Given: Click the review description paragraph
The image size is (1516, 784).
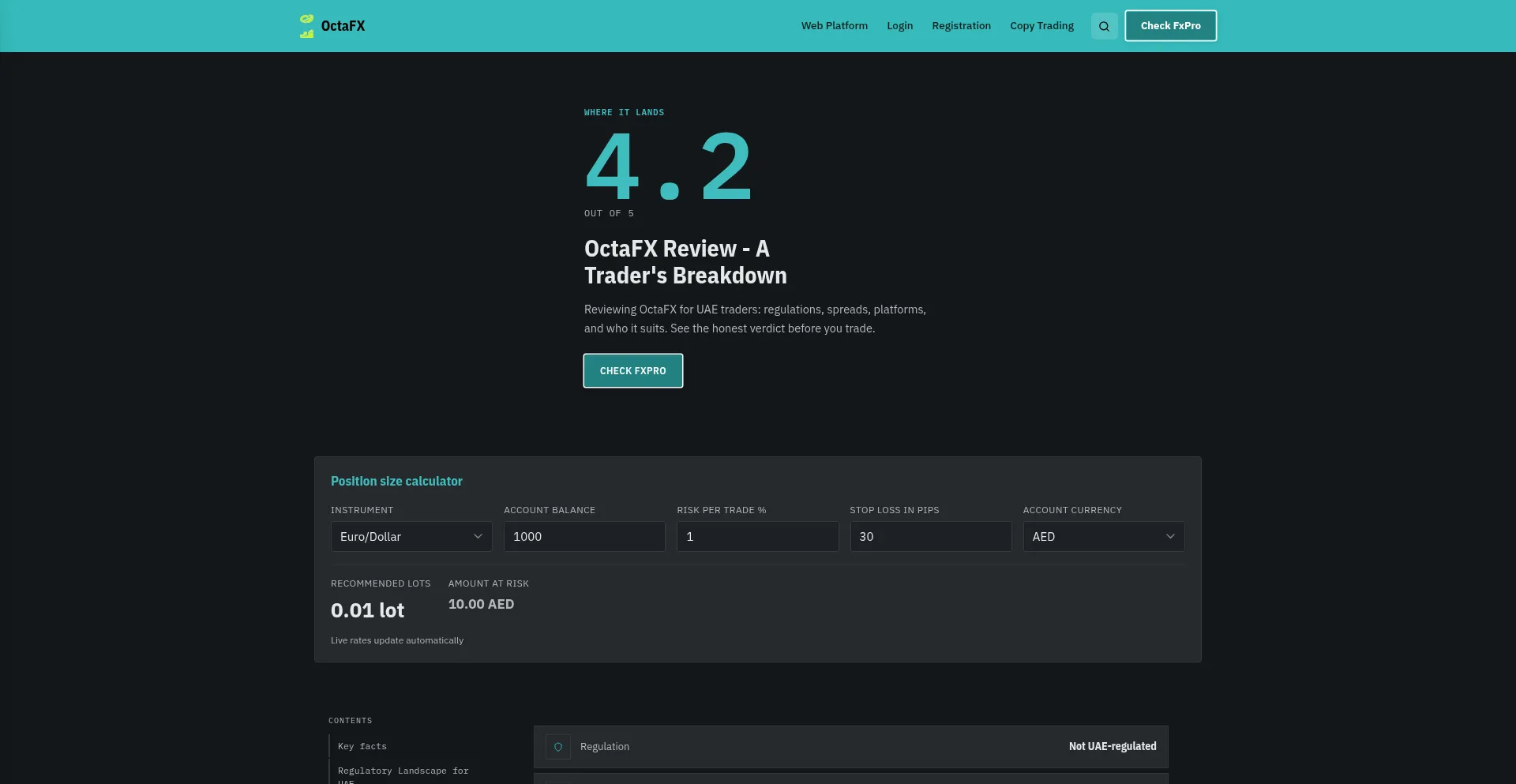Looking at the screenshot, I should pyautogui.click(x=755, y=319).
